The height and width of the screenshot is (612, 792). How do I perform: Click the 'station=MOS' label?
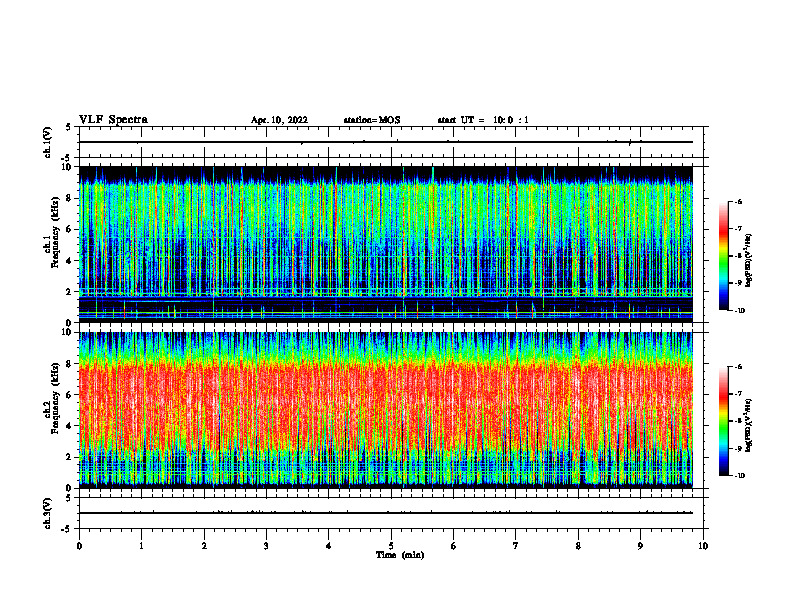(372, 120)
